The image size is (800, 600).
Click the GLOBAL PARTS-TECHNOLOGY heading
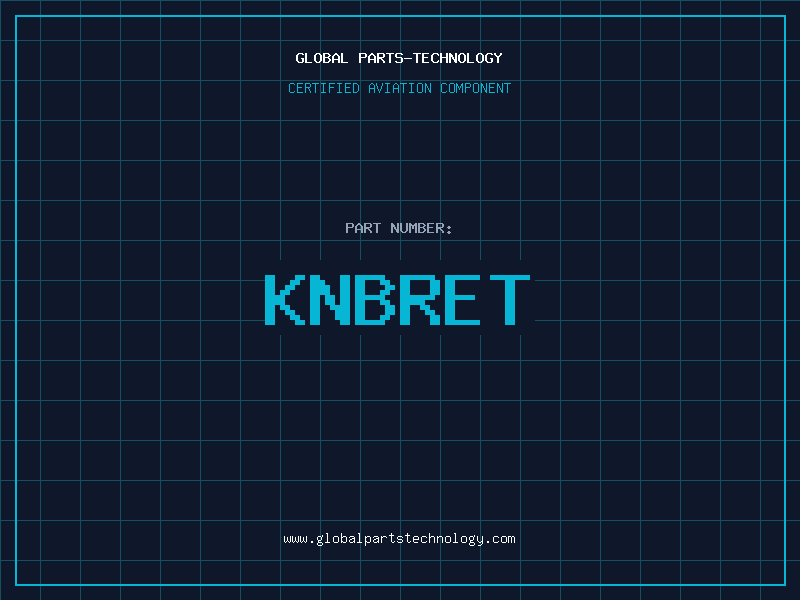[x=399, y=58]
